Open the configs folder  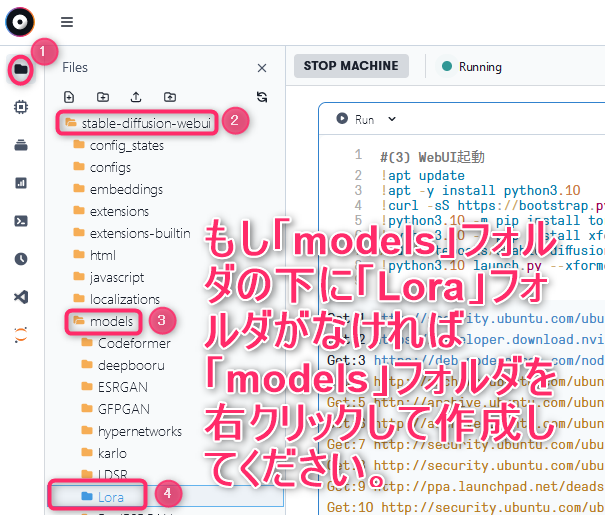tap(102, 167)
